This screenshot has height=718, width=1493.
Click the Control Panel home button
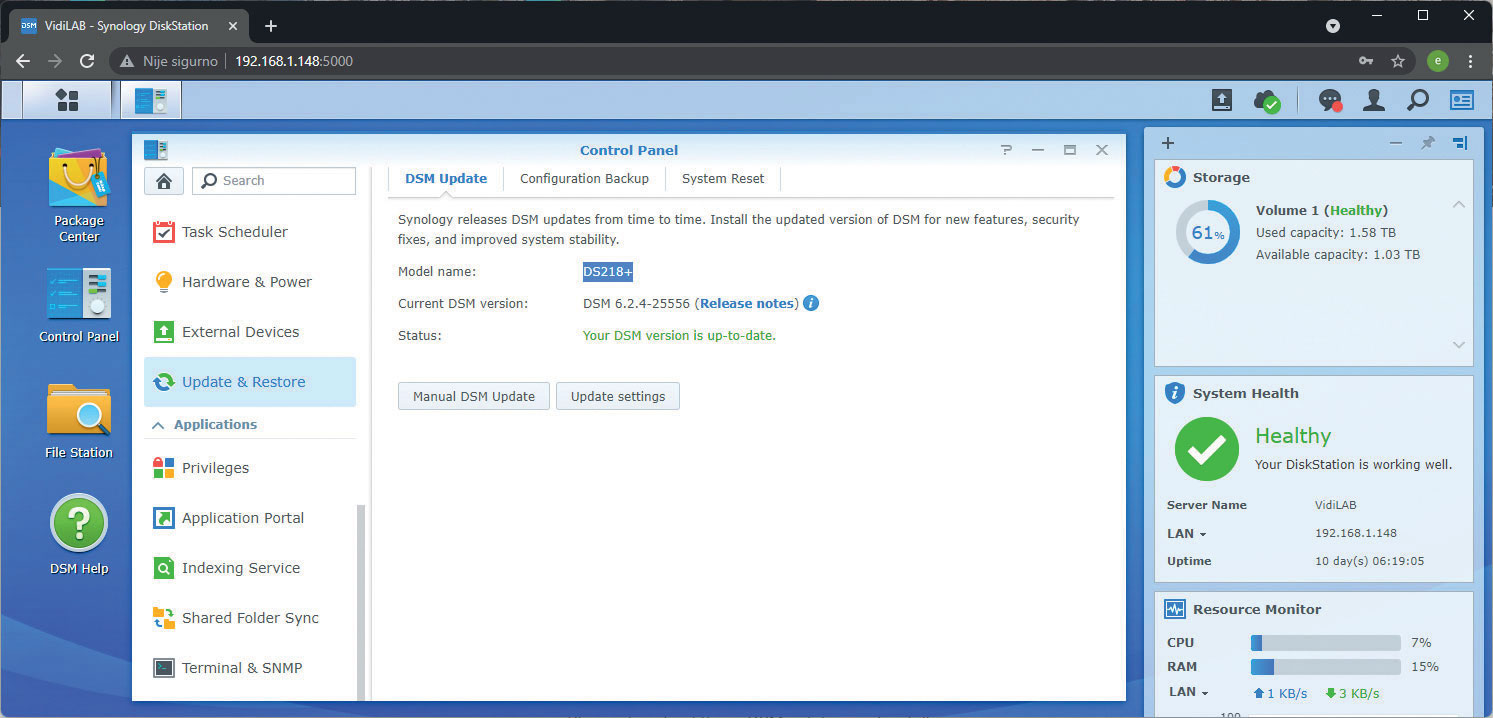(164, 181)
